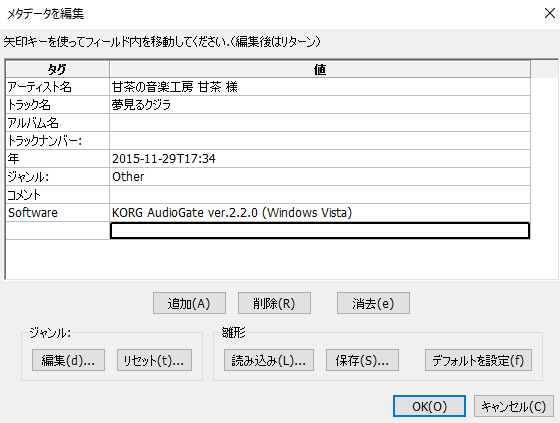Click デフォルトを設定(f) button
Viewport: 560px width, 423px height.
pyautogui.click(x=478, y=360)
